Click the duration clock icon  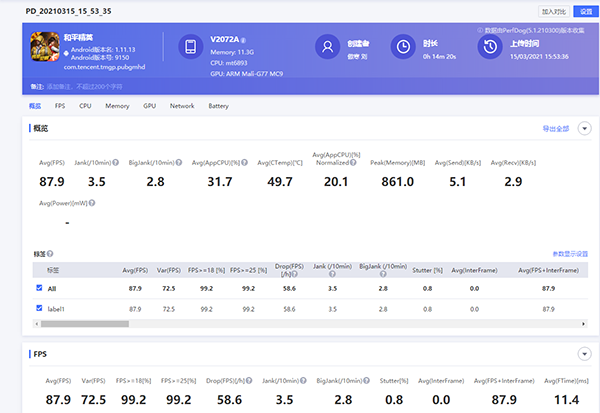(x=402, y=47)
